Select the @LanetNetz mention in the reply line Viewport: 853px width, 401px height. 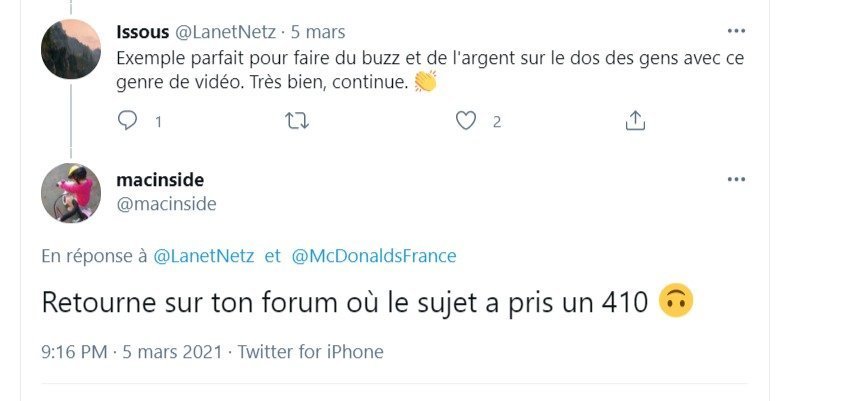(204, 256)
